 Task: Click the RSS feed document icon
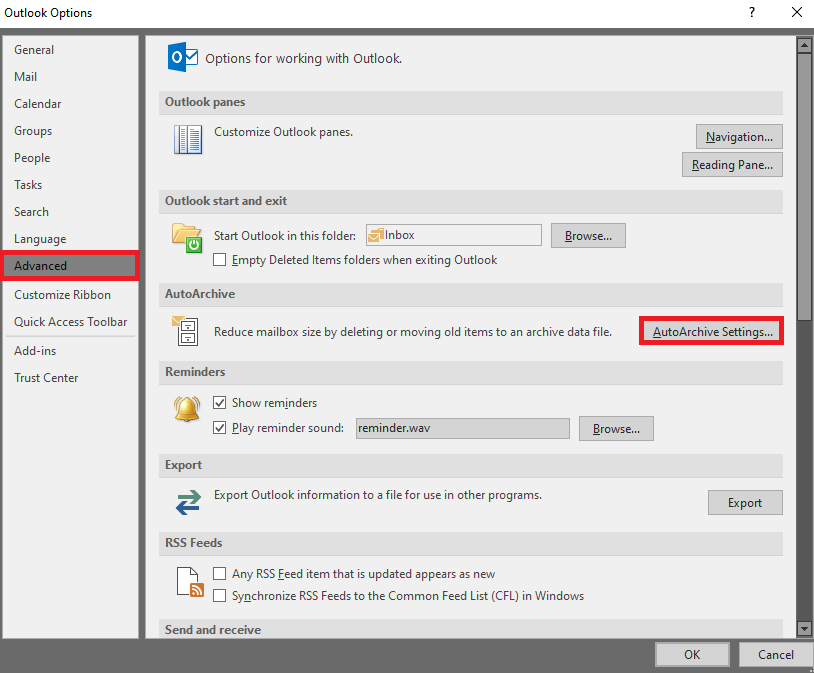[189, 582]
